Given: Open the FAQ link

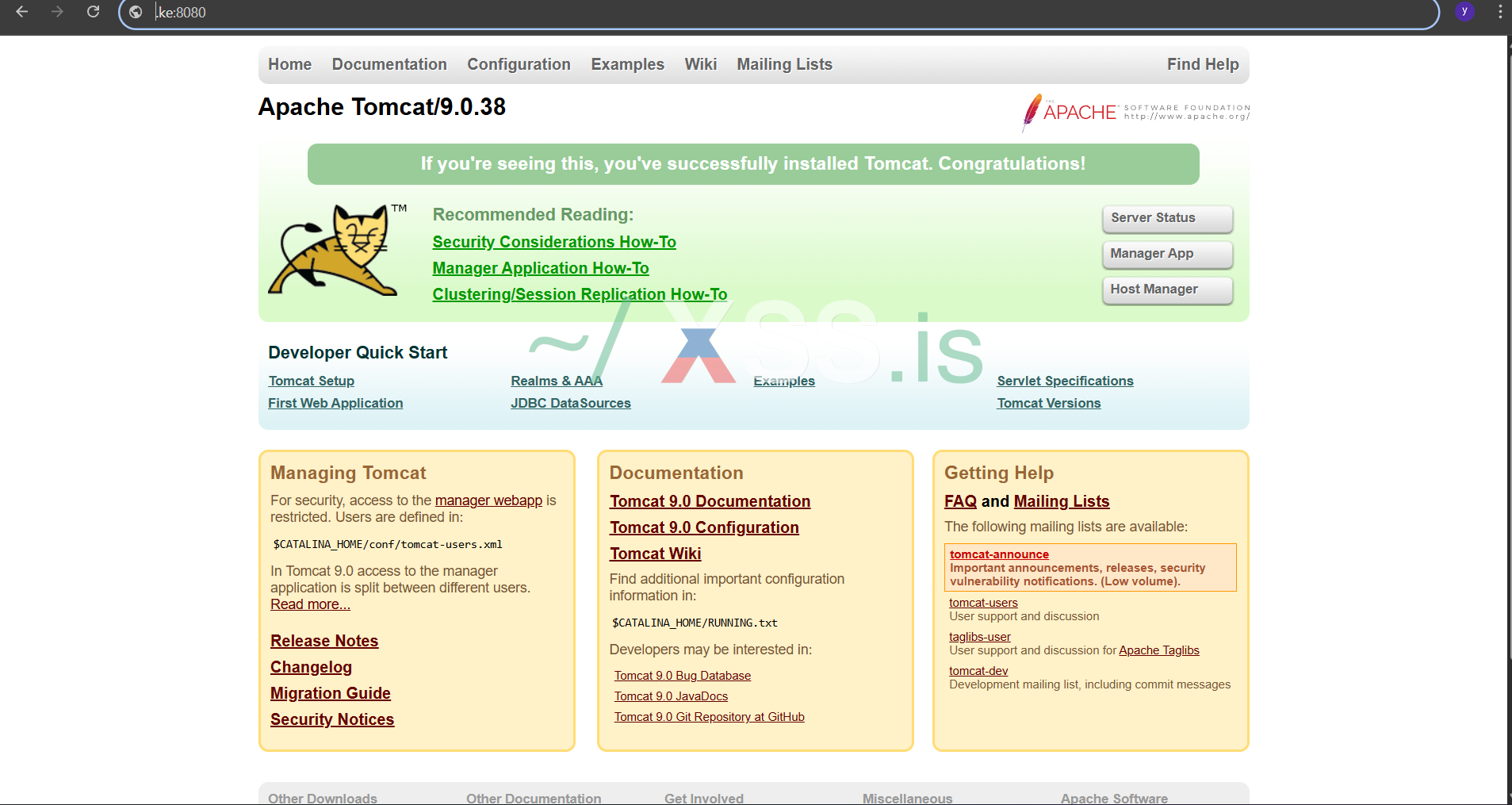Looking at the screenshot, I should pyautogui.click(x=960, y=501).
